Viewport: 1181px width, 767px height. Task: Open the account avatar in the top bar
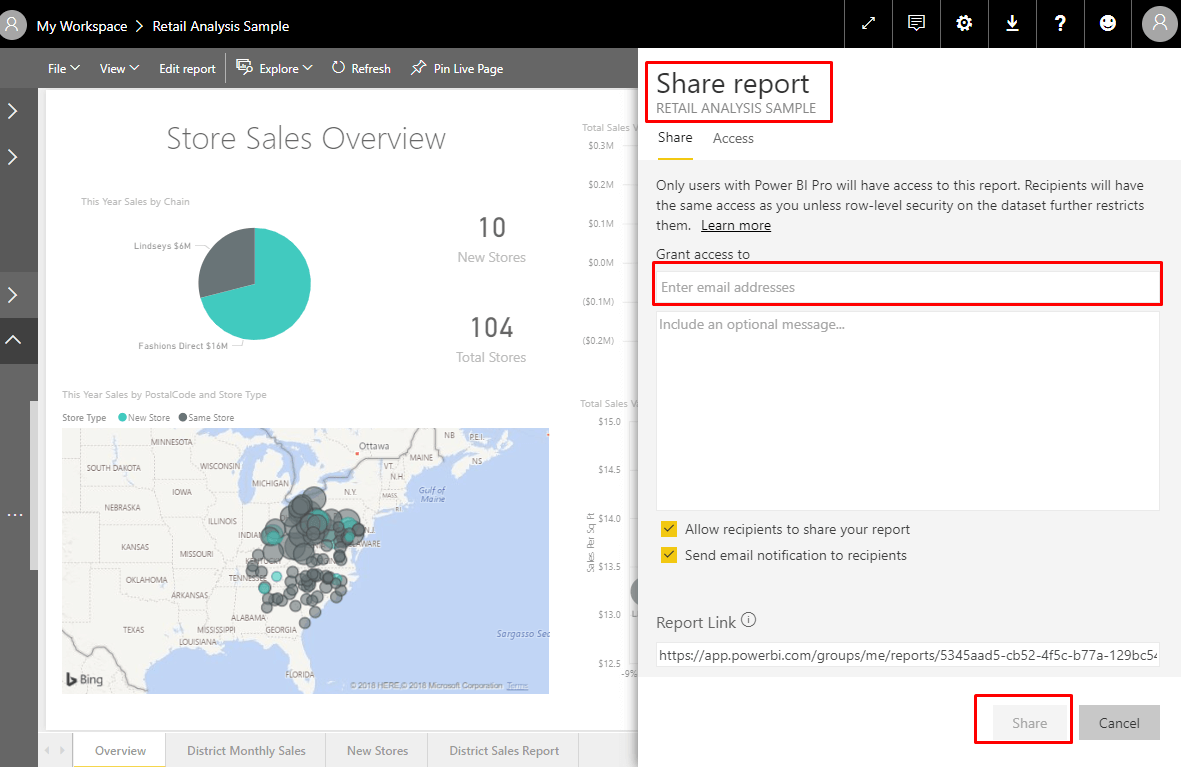(1160, 24)
